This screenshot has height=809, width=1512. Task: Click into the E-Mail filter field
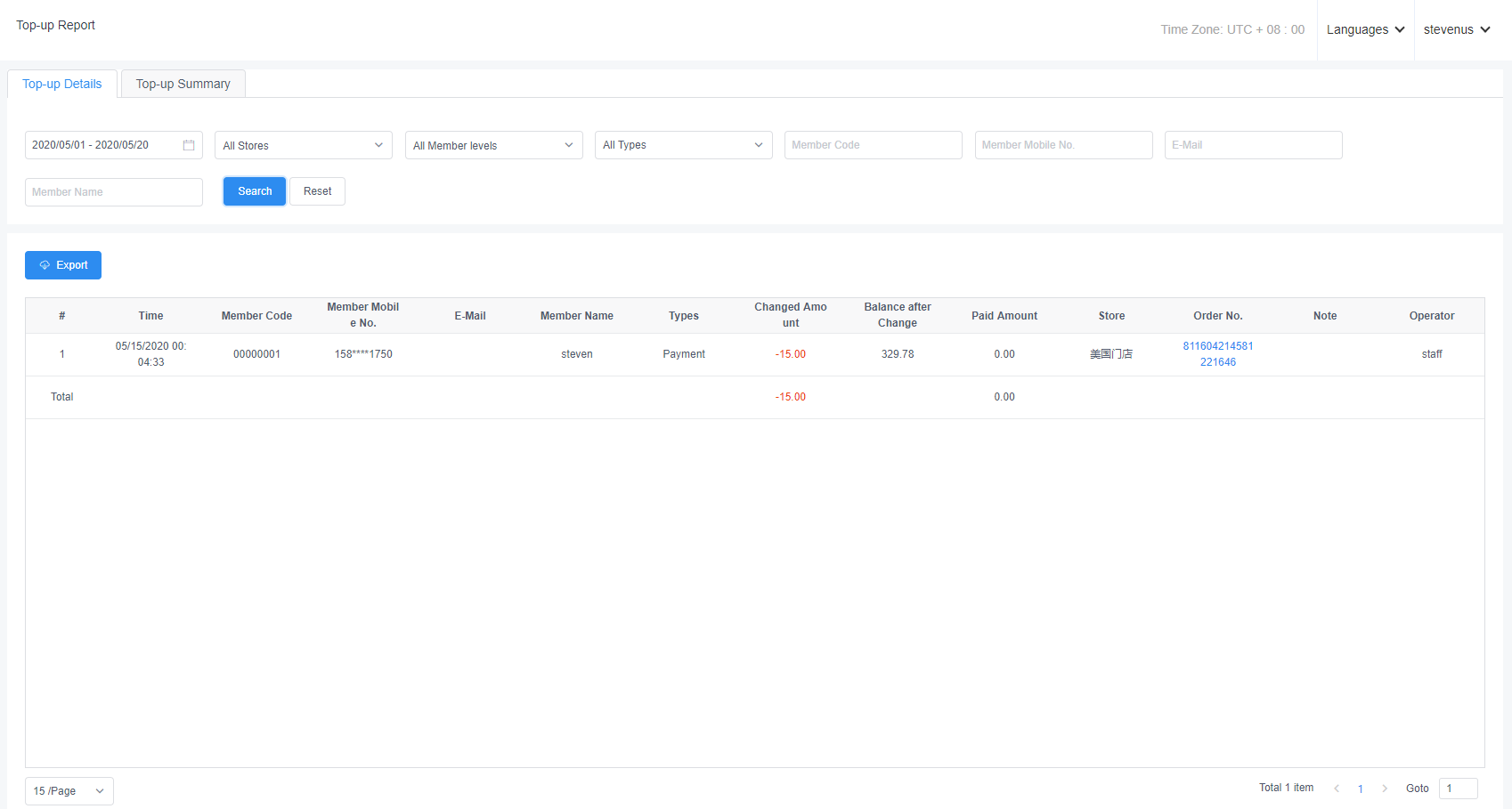(x=1253, y=145)
